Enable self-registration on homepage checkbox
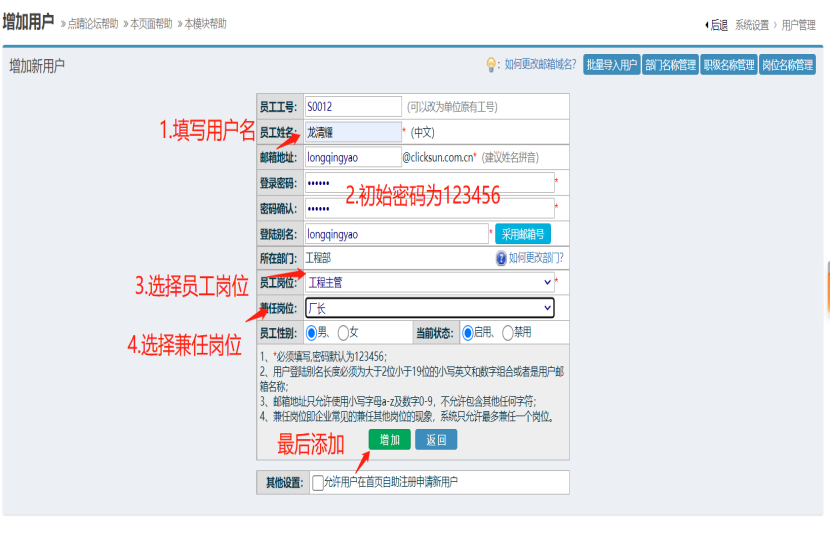 [318, 482]
